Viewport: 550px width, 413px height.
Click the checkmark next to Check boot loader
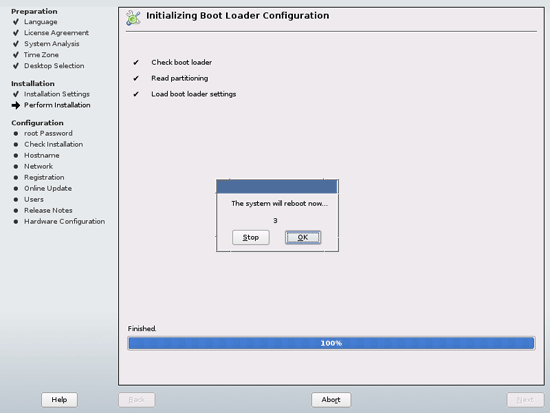click(136, 62)
